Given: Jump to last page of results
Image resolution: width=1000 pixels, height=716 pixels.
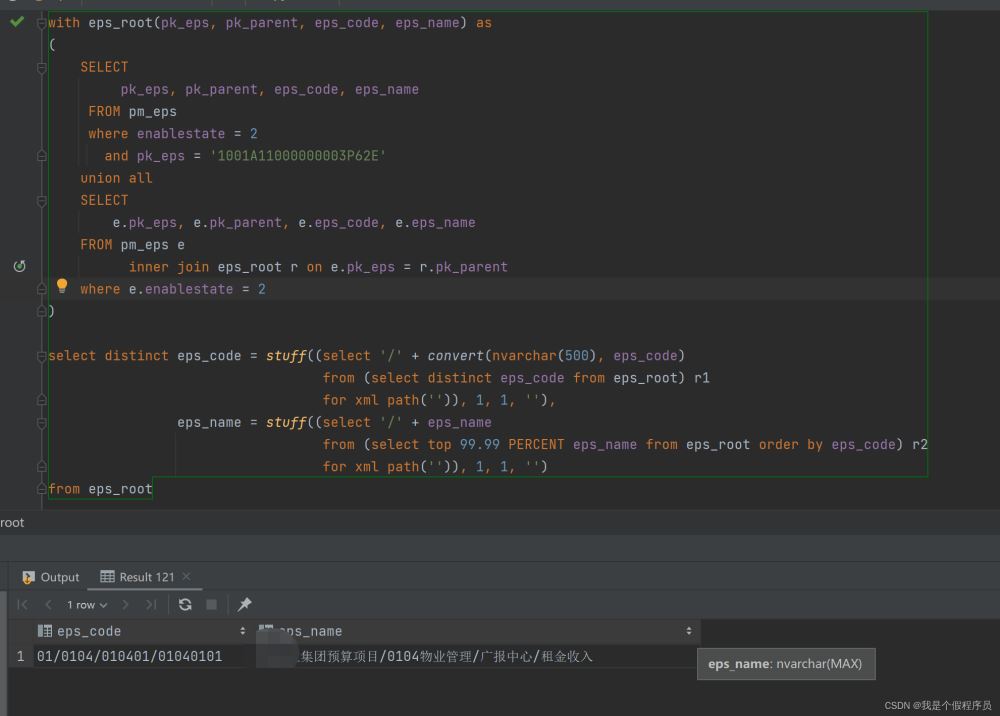Looking at the screenshot, I should coord(151,604).
